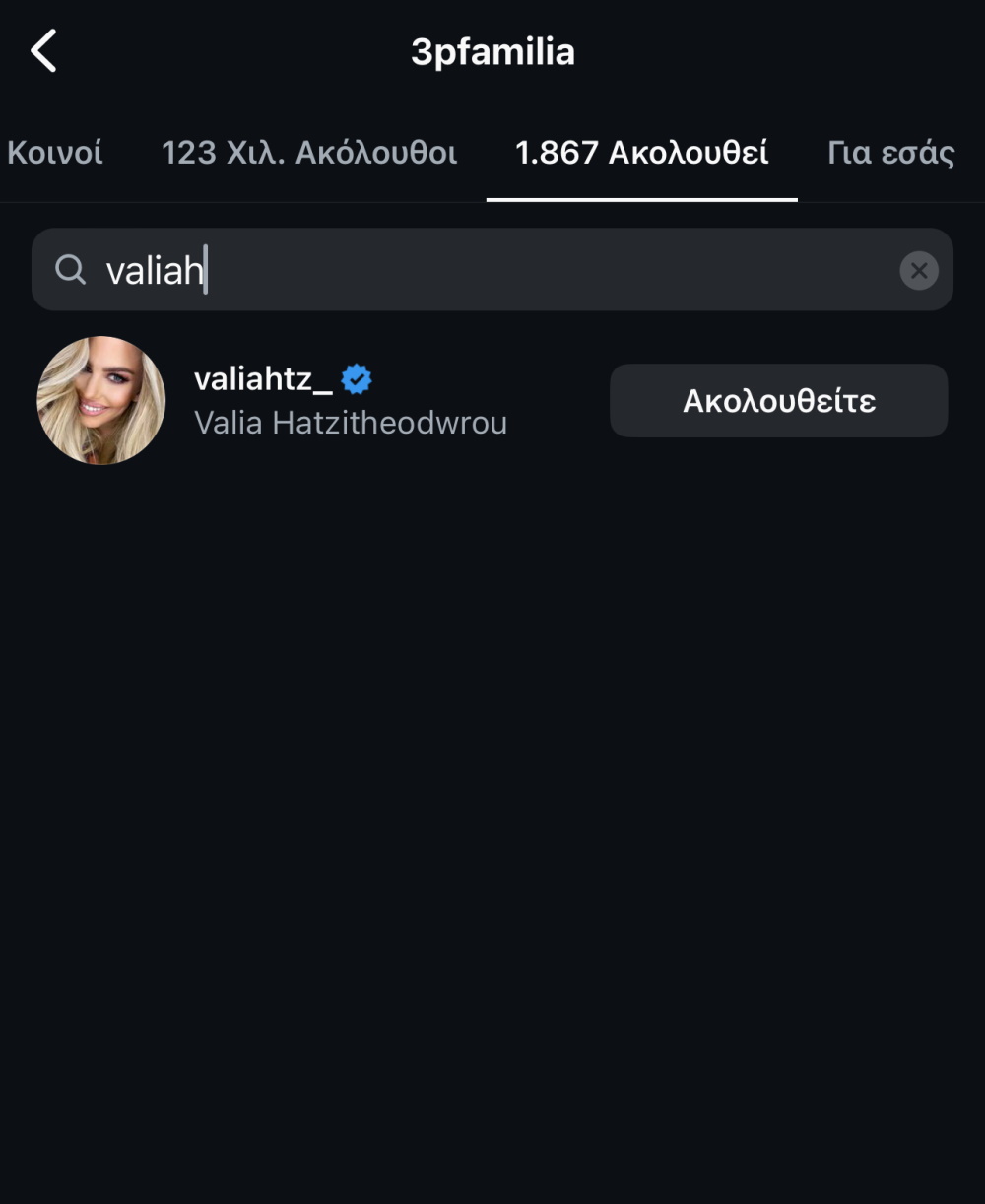Image resolution: width=985 pixels, height=1204 pixels.
Task: Open the valiahtz_ username link
Action: (263, 378)
